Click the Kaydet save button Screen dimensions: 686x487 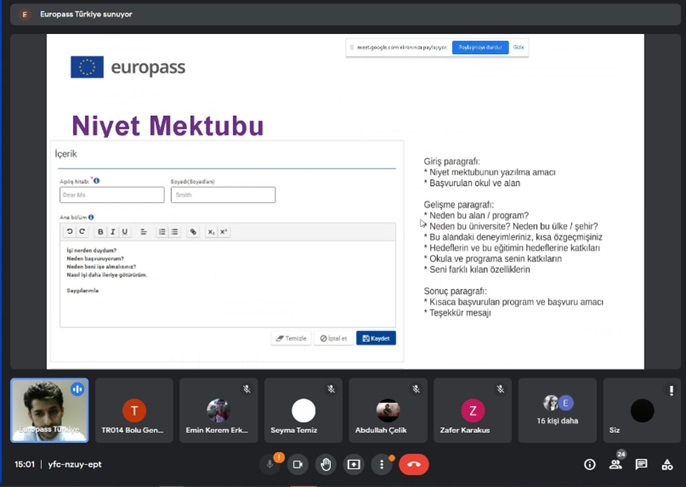[375, 338]
